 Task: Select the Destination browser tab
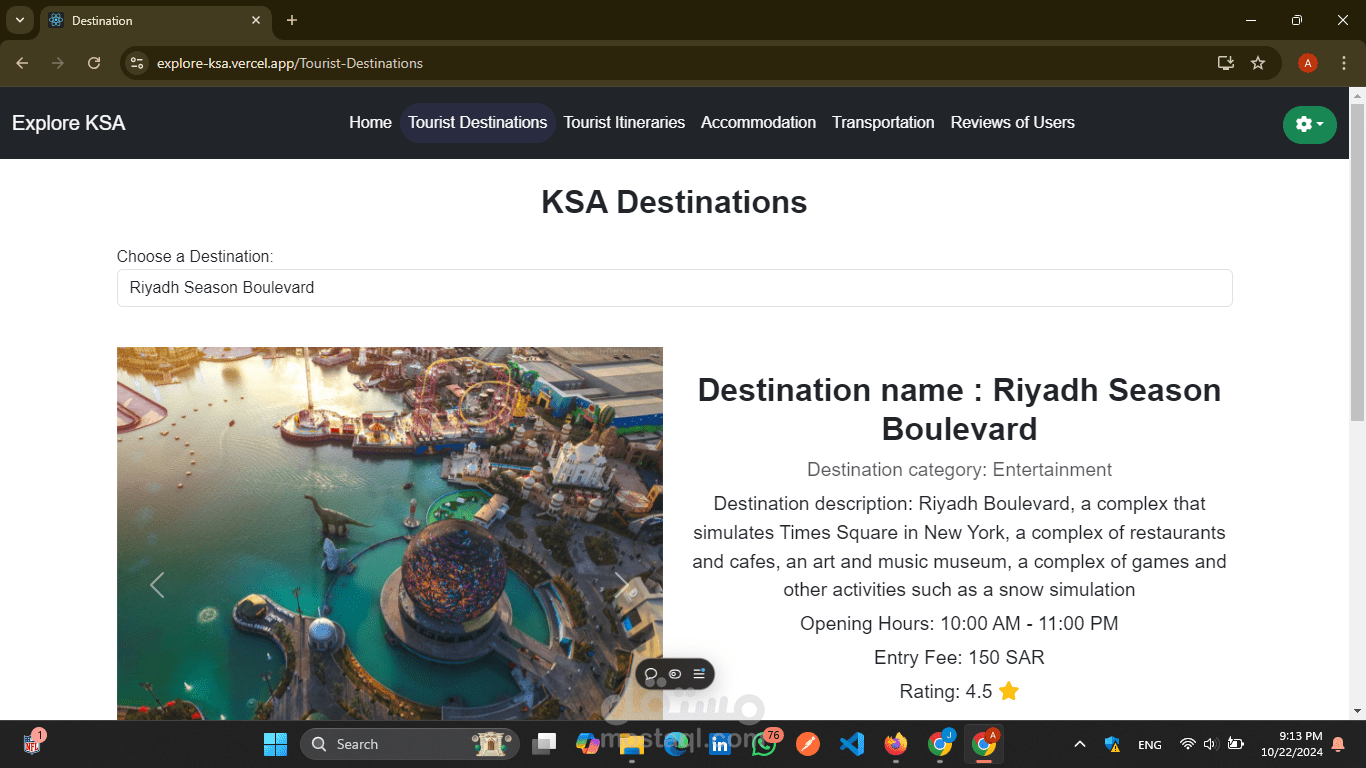click(155, 20)
